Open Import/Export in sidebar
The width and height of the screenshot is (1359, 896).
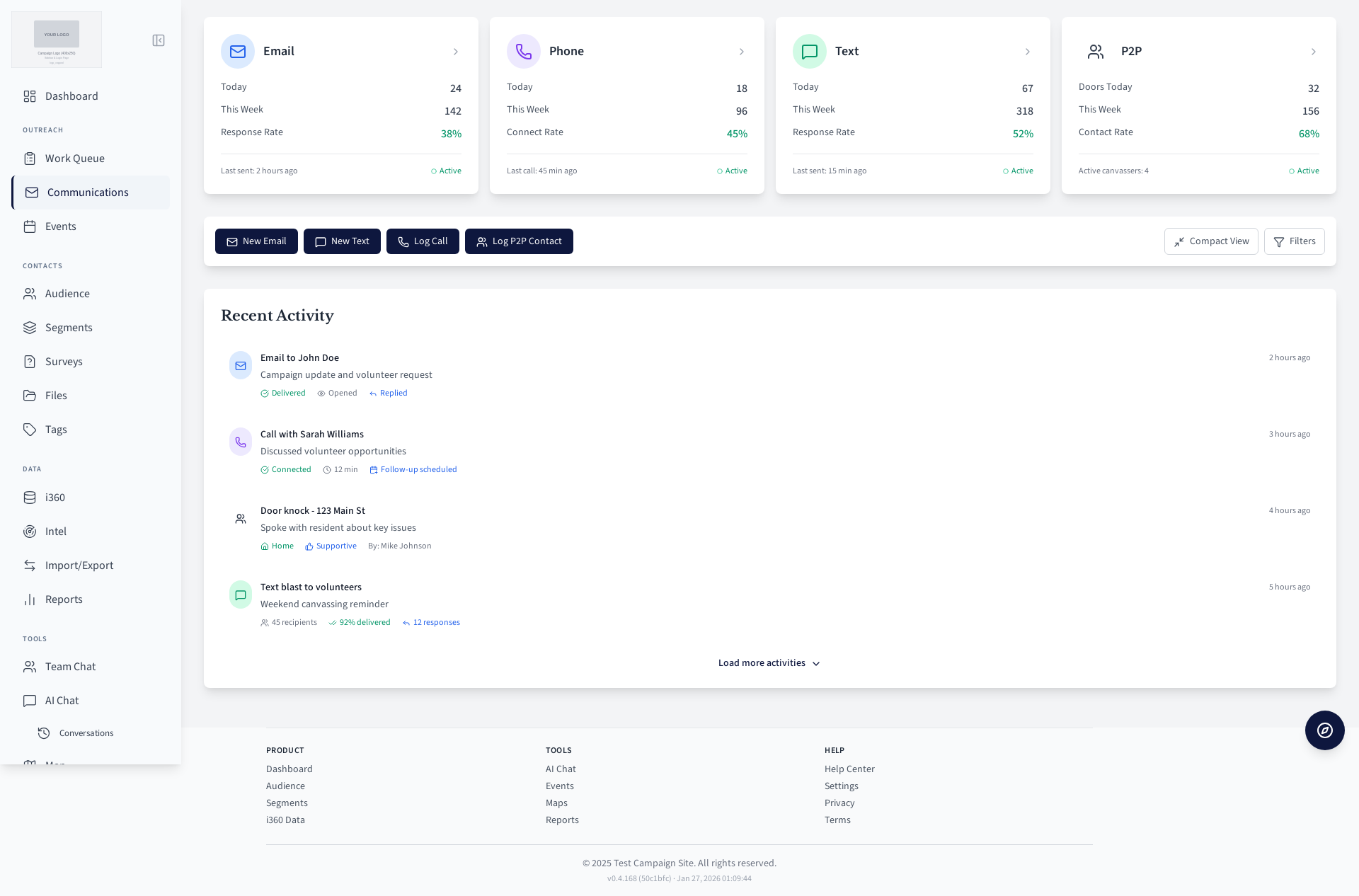point(79,565)
